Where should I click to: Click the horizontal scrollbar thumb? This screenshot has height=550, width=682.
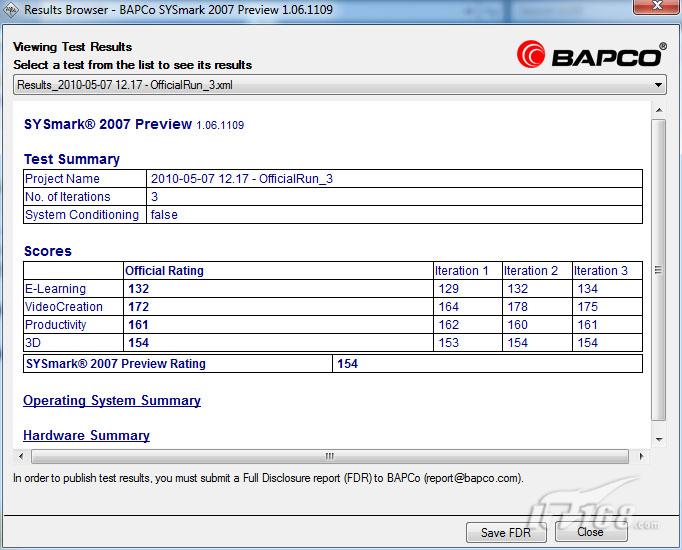(330, 456)
